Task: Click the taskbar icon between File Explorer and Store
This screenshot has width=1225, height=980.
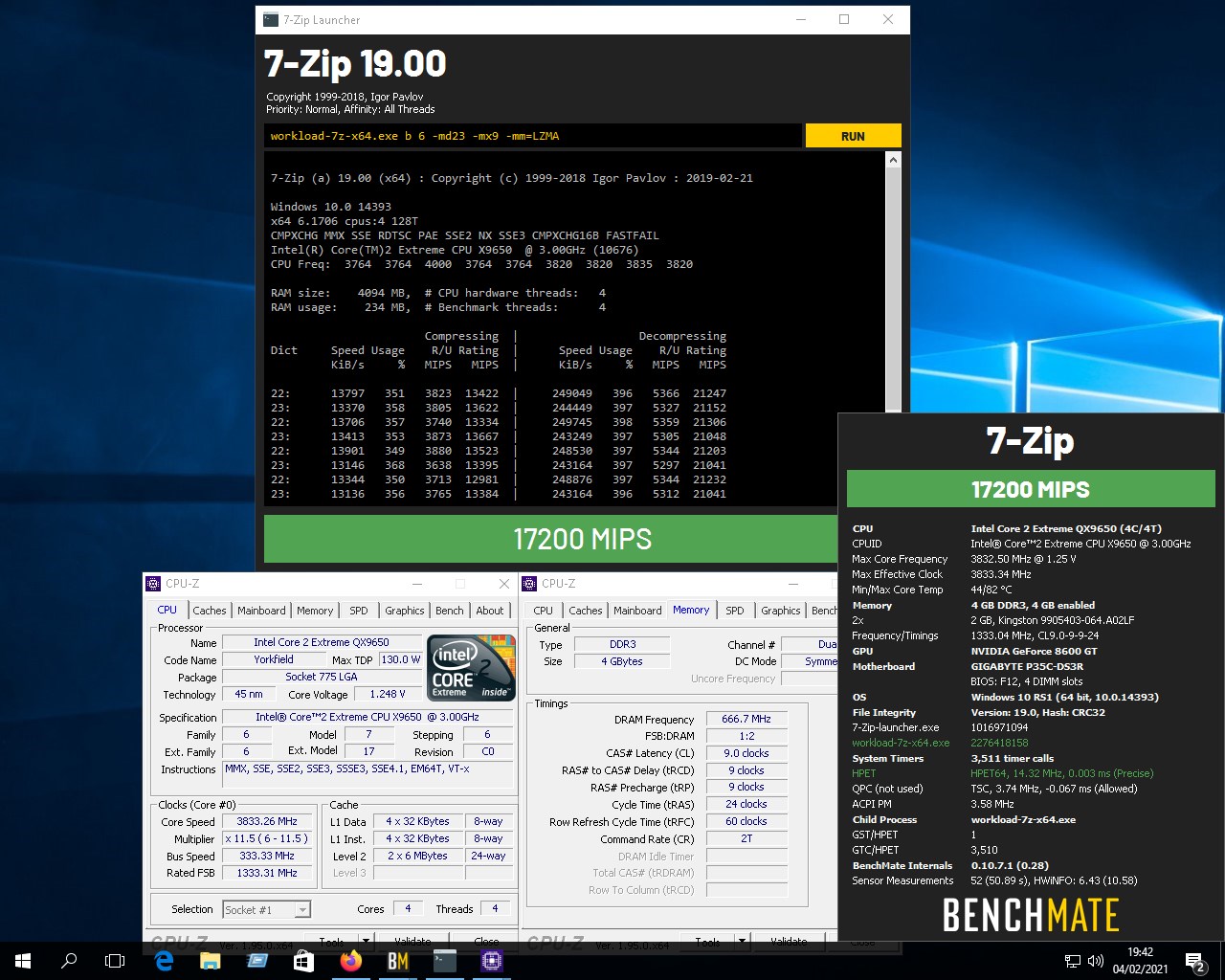Action: (257, 961)
